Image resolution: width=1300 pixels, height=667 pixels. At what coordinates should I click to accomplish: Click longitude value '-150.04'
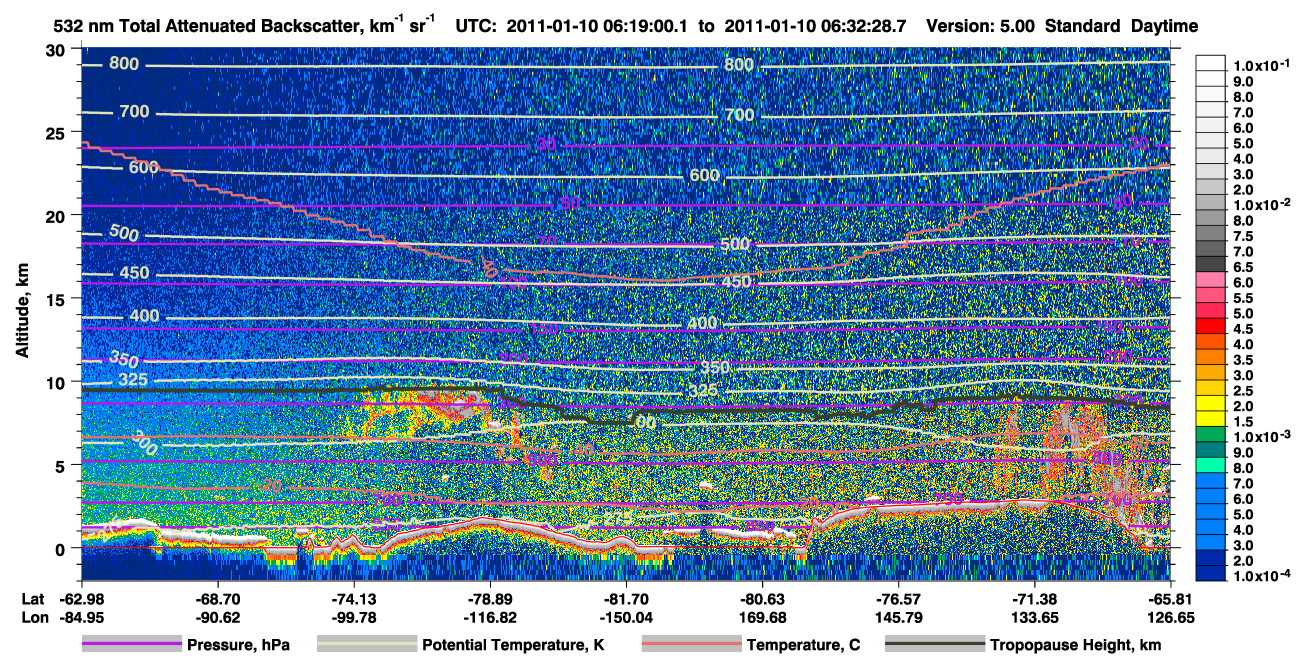point(626,617)
